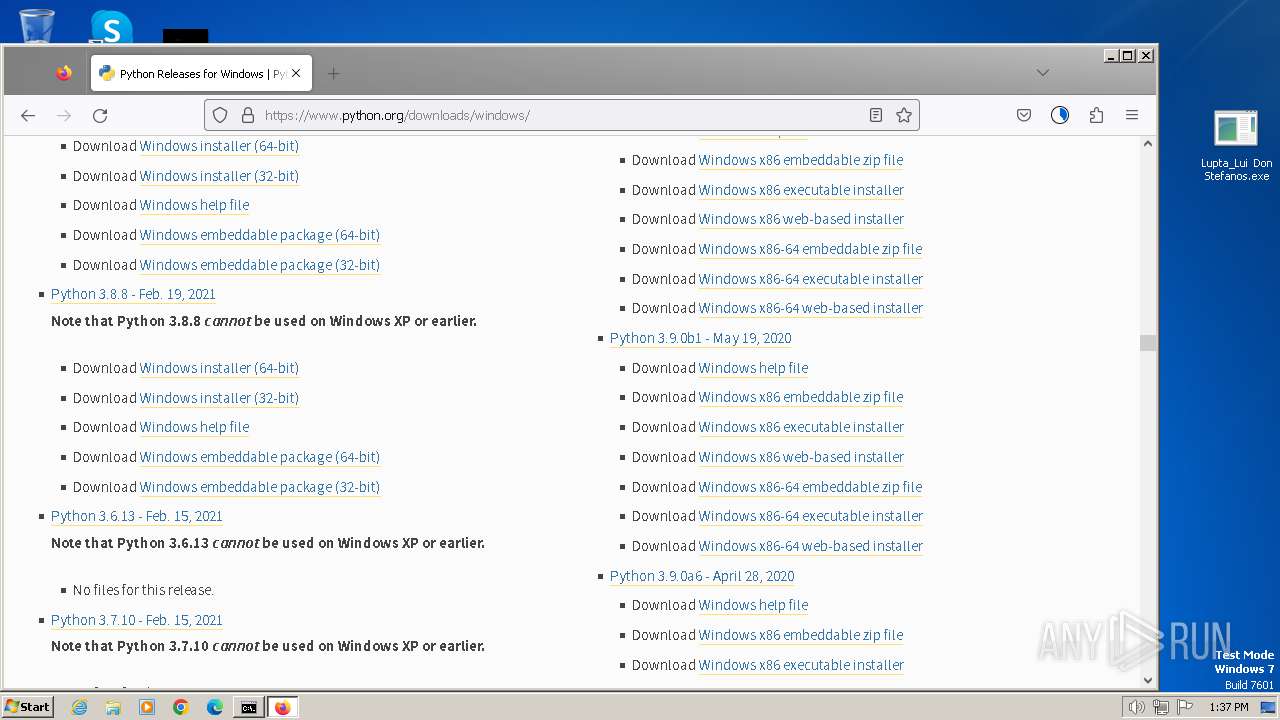
Task: Launch Microsoft Edge from taskbar
Action: (x=215, y=707)
